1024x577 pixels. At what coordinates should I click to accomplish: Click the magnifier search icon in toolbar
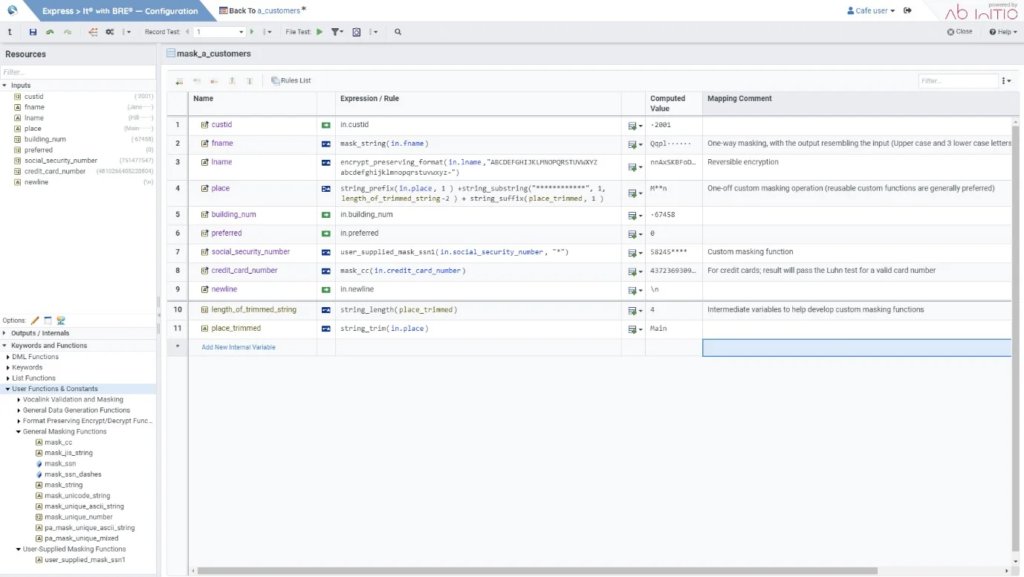[x=398, y=32]
